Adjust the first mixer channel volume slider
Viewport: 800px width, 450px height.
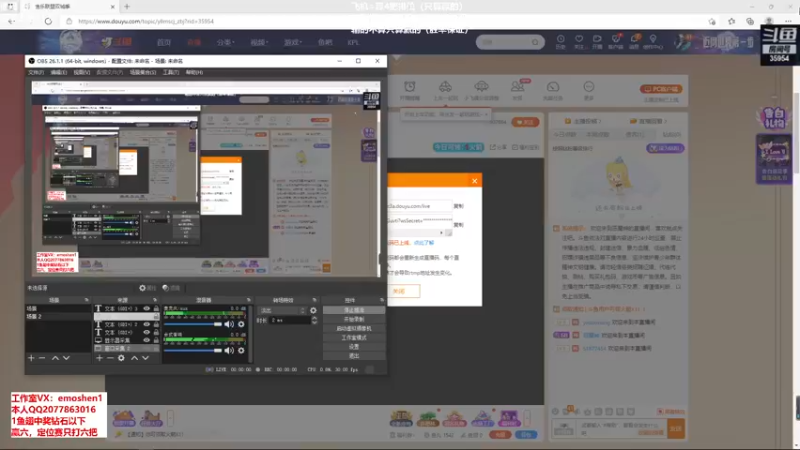(x=193, y=324)
